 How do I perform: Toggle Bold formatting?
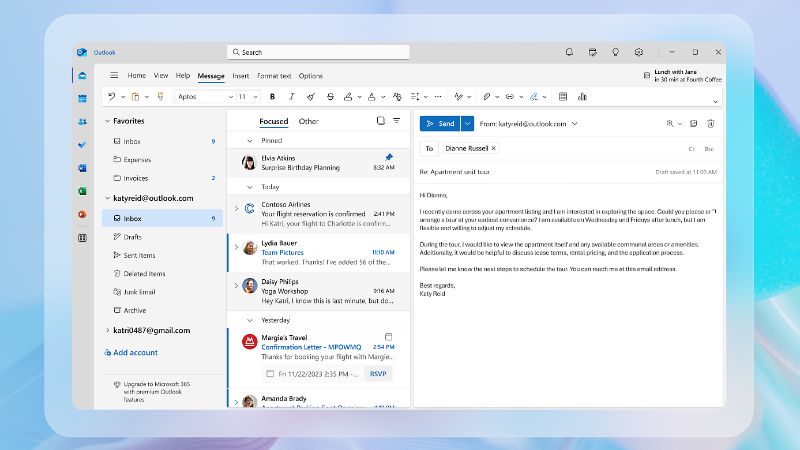pyautogui.click(x=272, y=96)
